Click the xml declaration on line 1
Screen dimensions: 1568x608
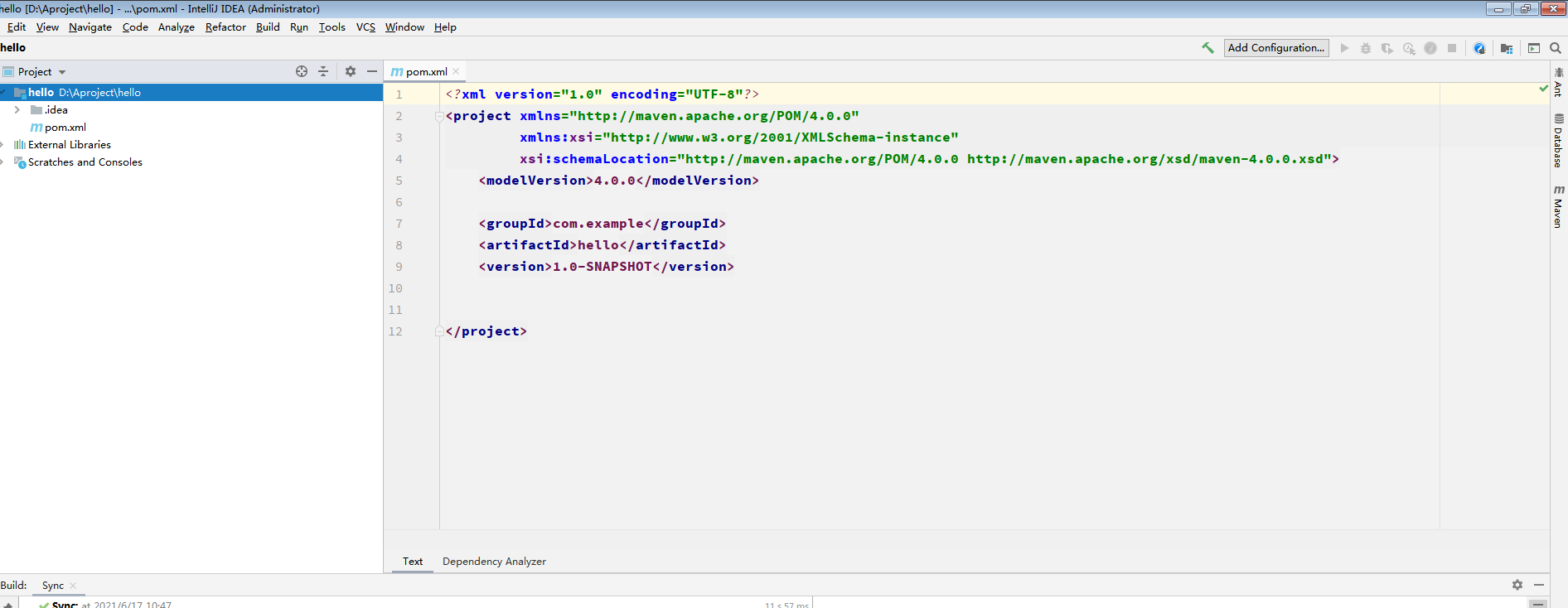point(602,94)
